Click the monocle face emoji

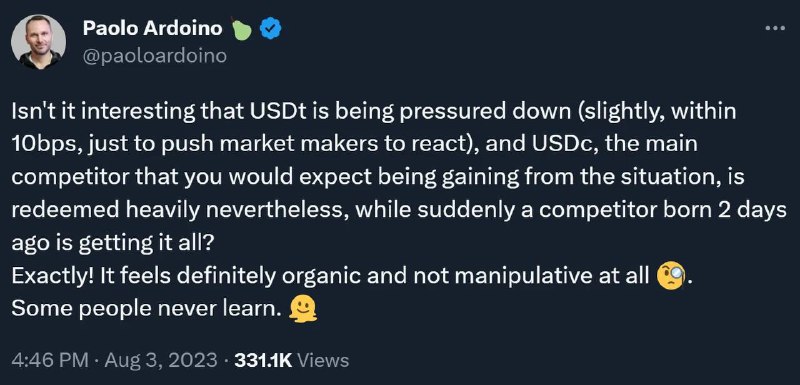[x=671, y=276]
